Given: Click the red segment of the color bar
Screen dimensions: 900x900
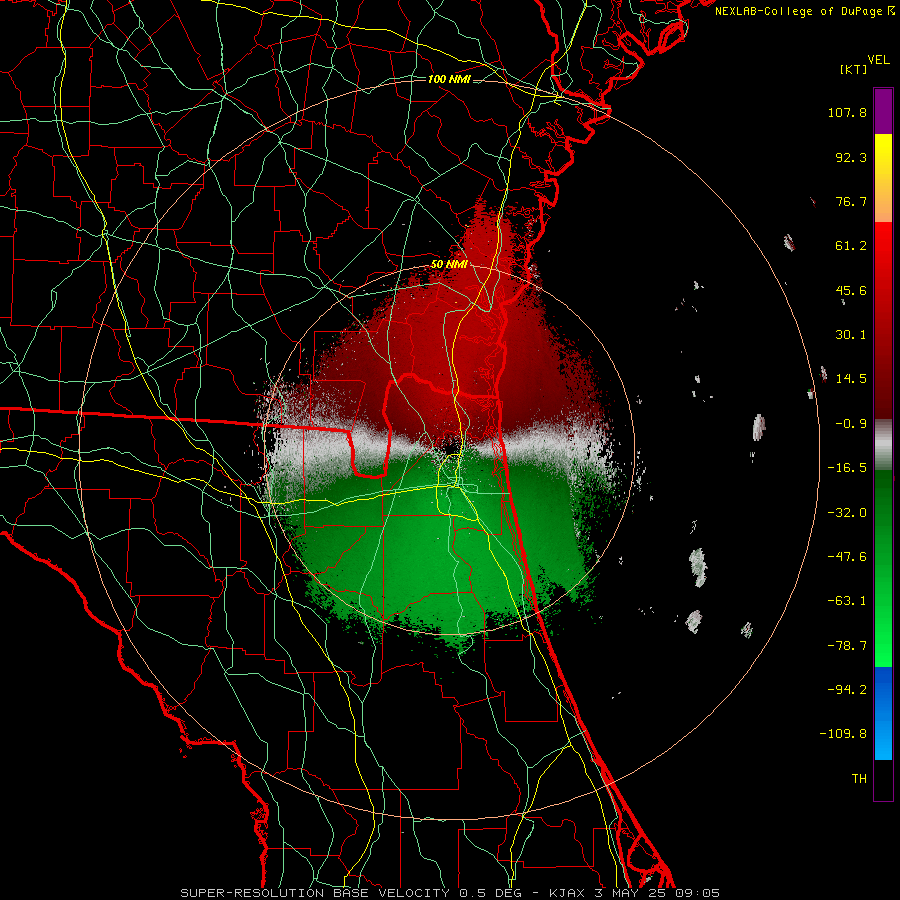Looking at the screenshot, I should point(883,320).
